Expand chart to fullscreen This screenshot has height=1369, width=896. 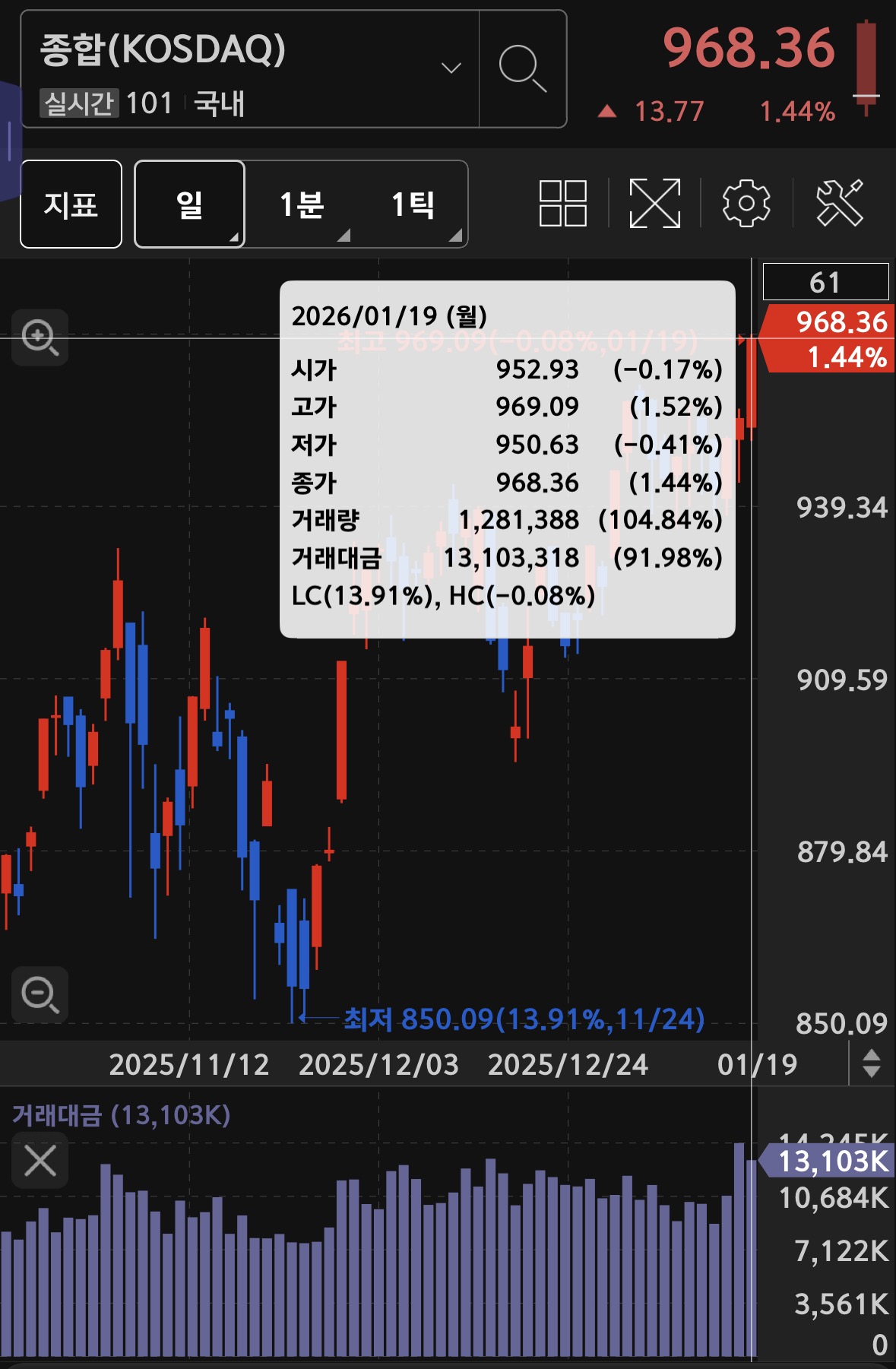(x=655, y=203)
